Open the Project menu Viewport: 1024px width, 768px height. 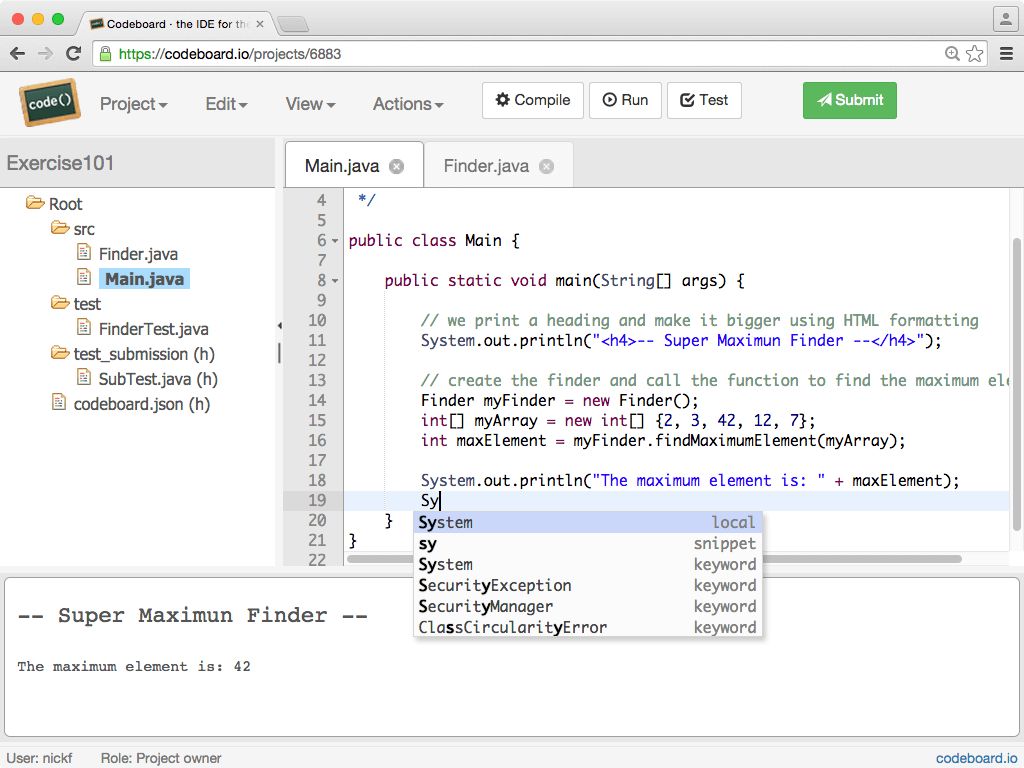coord(133,103)
